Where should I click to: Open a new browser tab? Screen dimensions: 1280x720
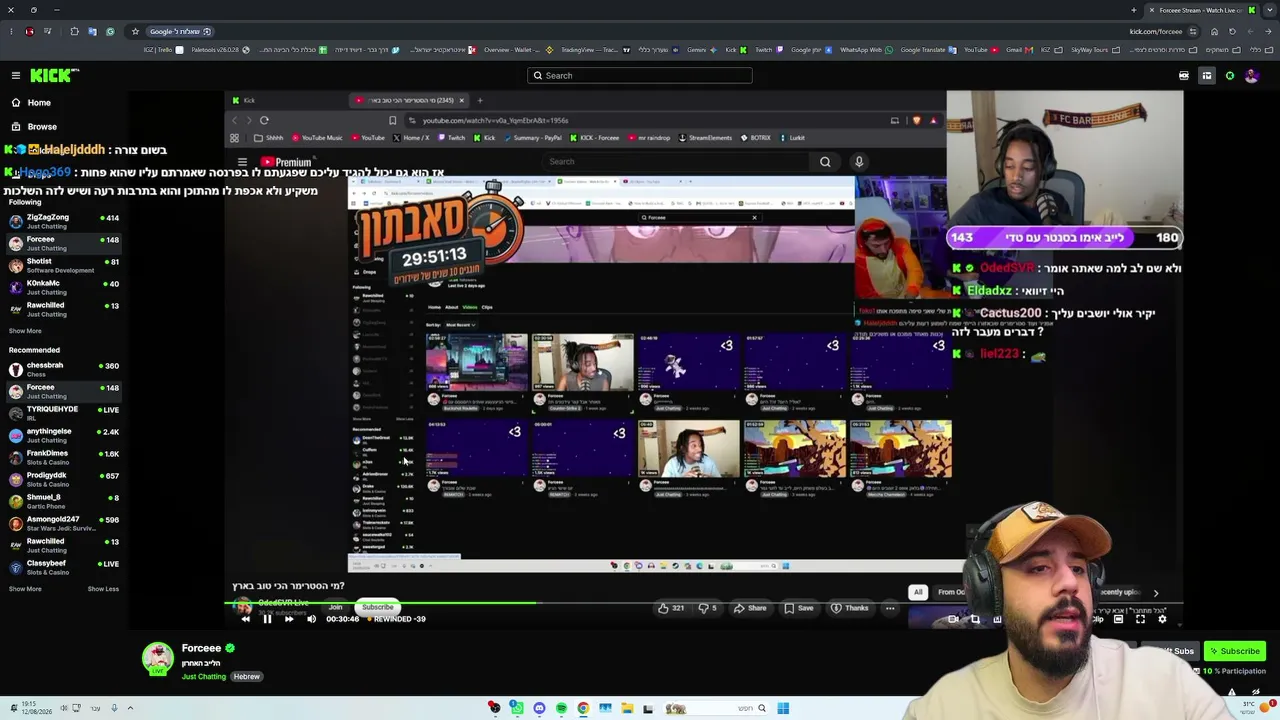[x=1134, y=10]
